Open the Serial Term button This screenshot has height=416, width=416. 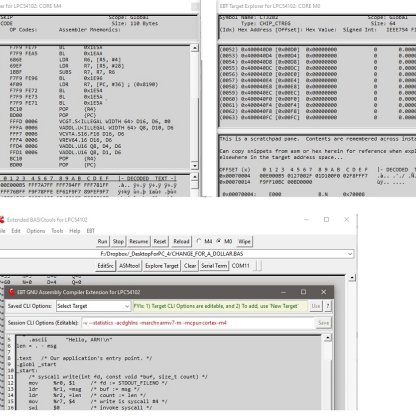tap(214, 266)
